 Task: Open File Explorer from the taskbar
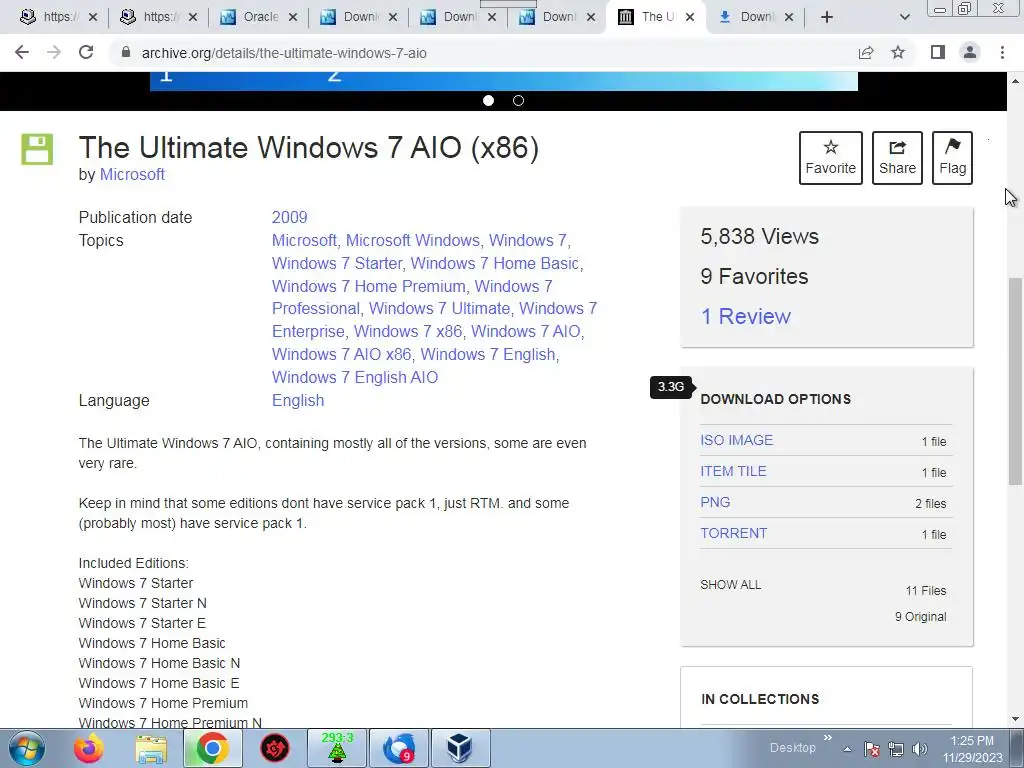click(x=151, y=748)
